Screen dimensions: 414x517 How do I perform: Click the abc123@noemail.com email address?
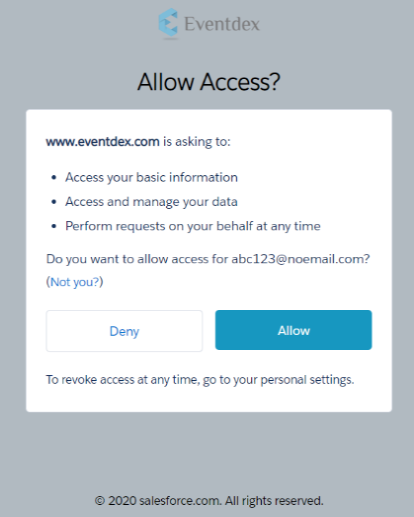[298, 259]
